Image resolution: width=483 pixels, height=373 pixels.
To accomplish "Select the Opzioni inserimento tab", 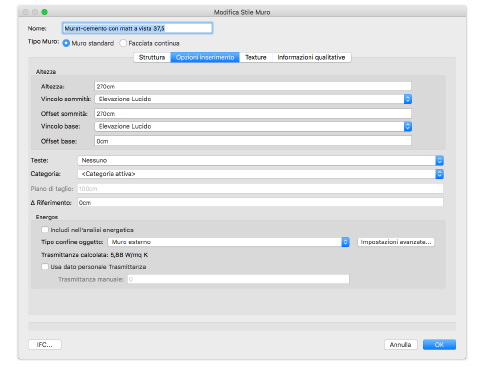I will pyautogui.click(x=205, y=57).
